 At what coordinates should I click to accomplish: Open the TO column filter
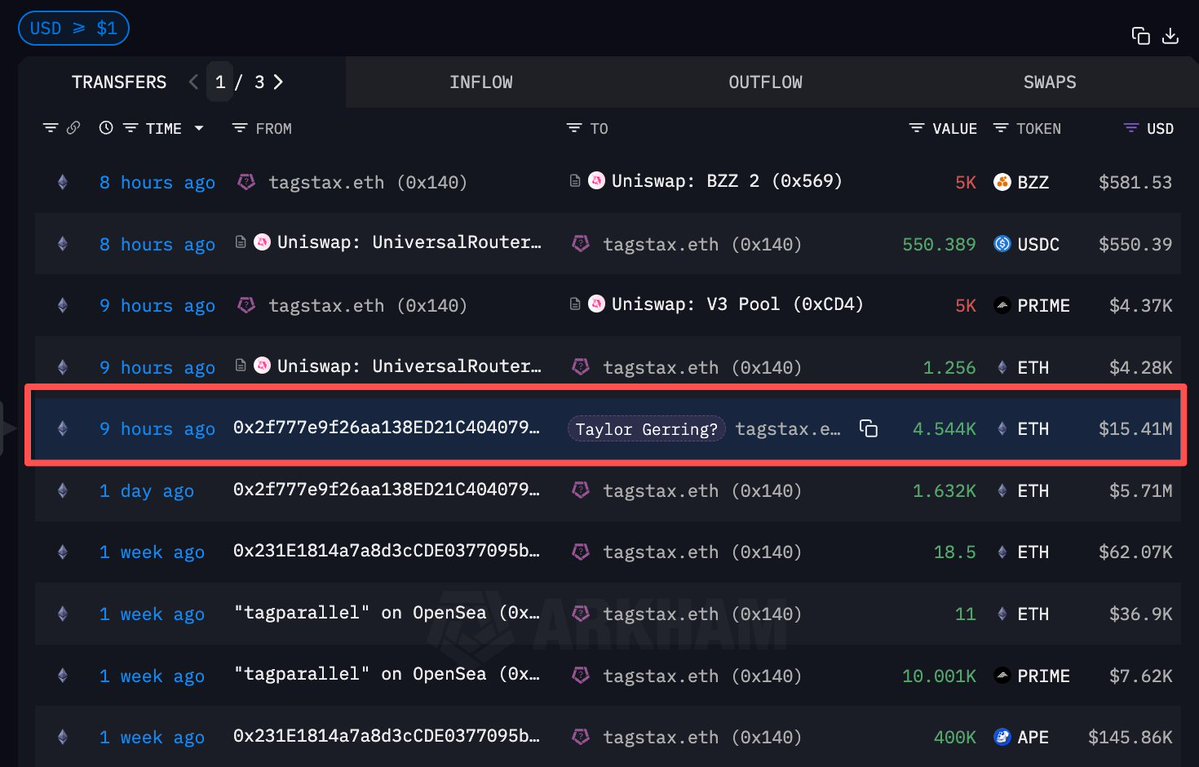coord(573,128)
